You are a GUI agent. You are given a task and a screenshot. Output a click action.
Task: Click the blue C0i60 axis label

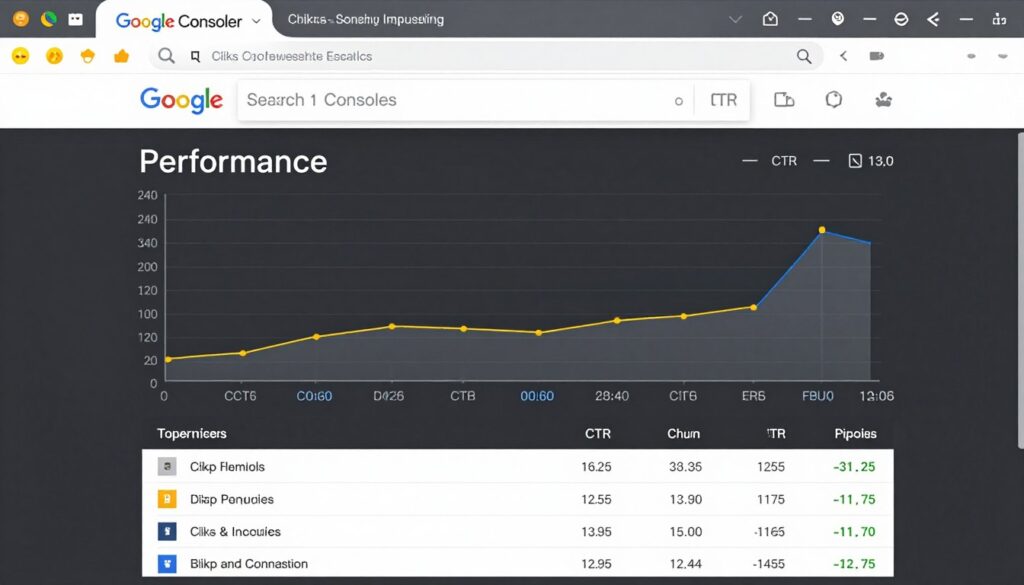coord(314,396)
